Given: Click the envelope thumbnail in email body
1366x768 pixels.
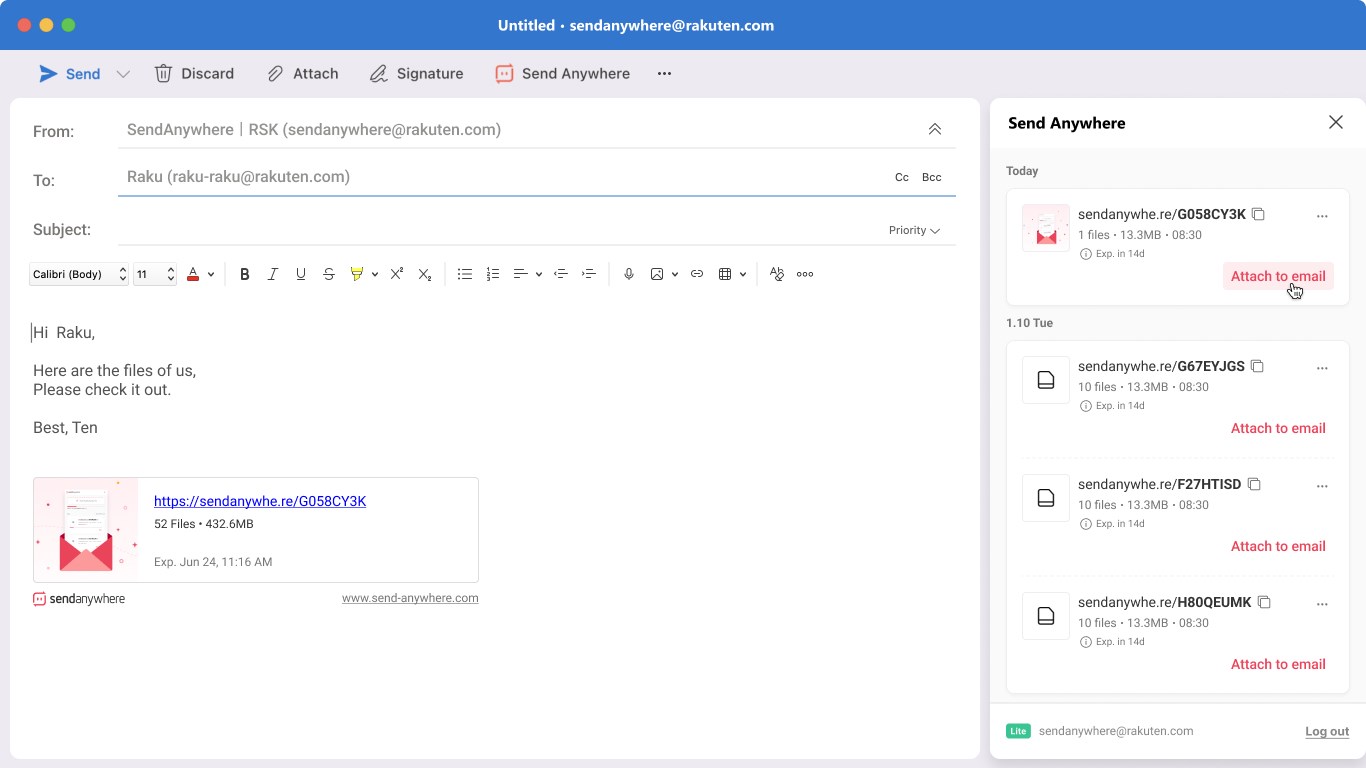Looking at the screenshot, I should point(86,530).
